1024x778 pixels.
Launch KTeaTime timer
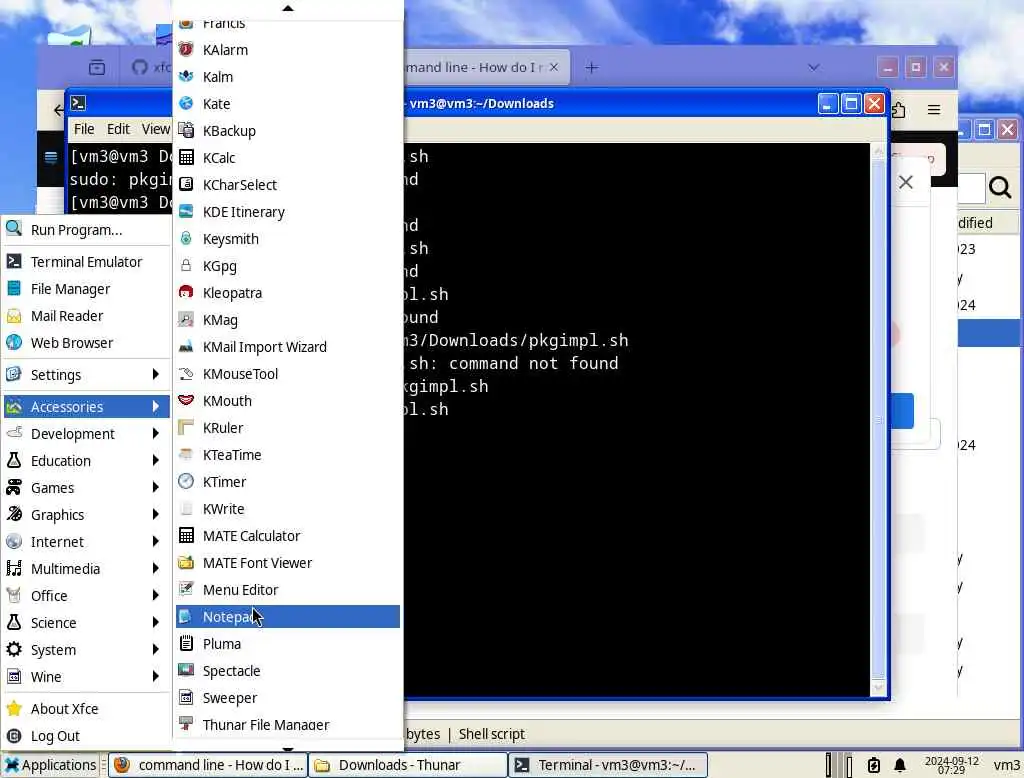click(x=287, y=455)
